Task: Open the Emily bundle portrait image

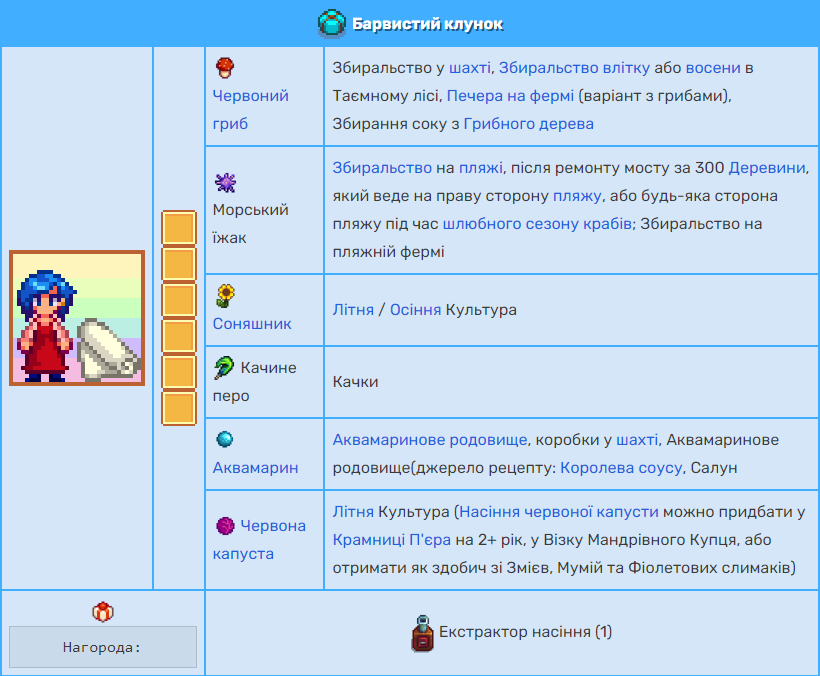Action: click(x=77, y=318)
